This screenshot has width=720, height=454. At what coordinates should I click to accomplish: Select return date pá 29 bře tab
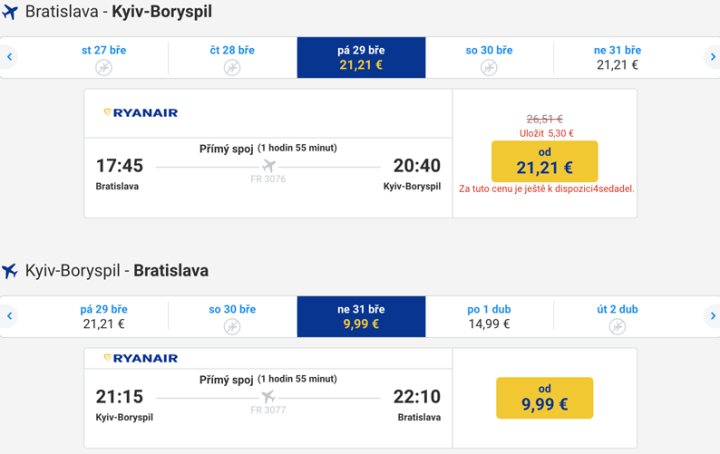104,316
